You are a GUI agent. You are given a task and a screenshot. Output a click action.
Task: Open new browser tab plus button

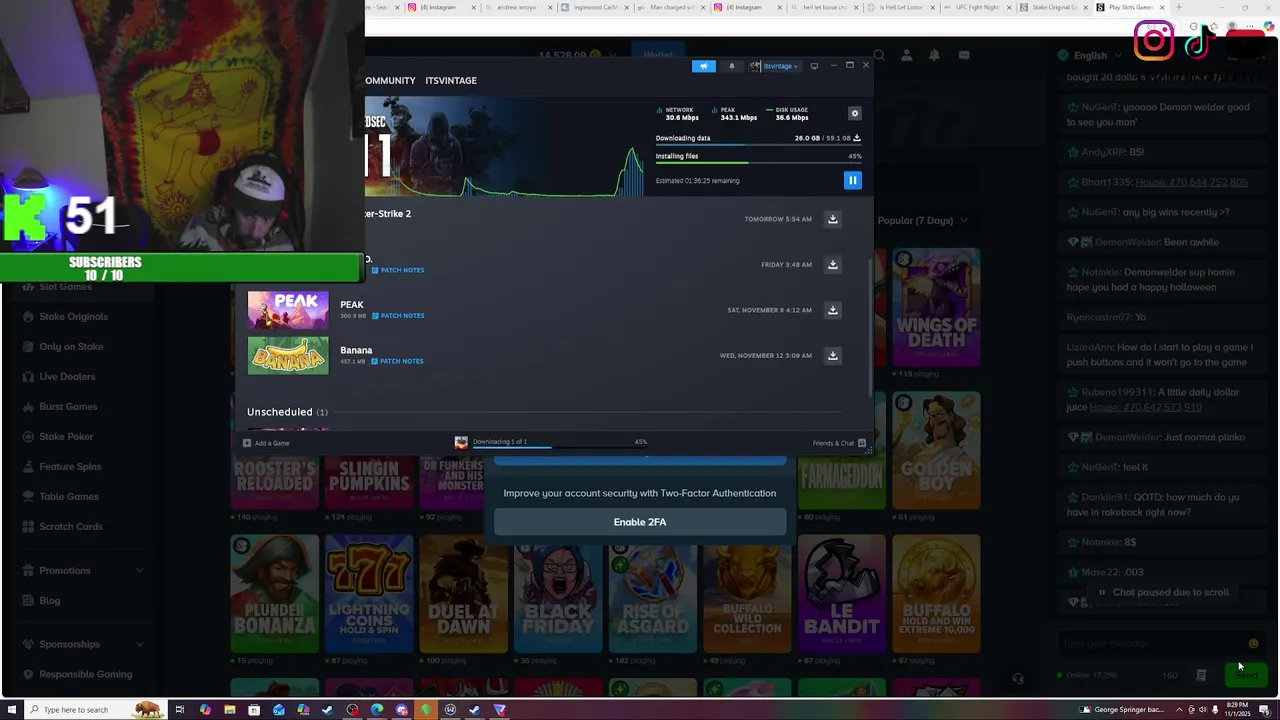[x=1178, y=7]
